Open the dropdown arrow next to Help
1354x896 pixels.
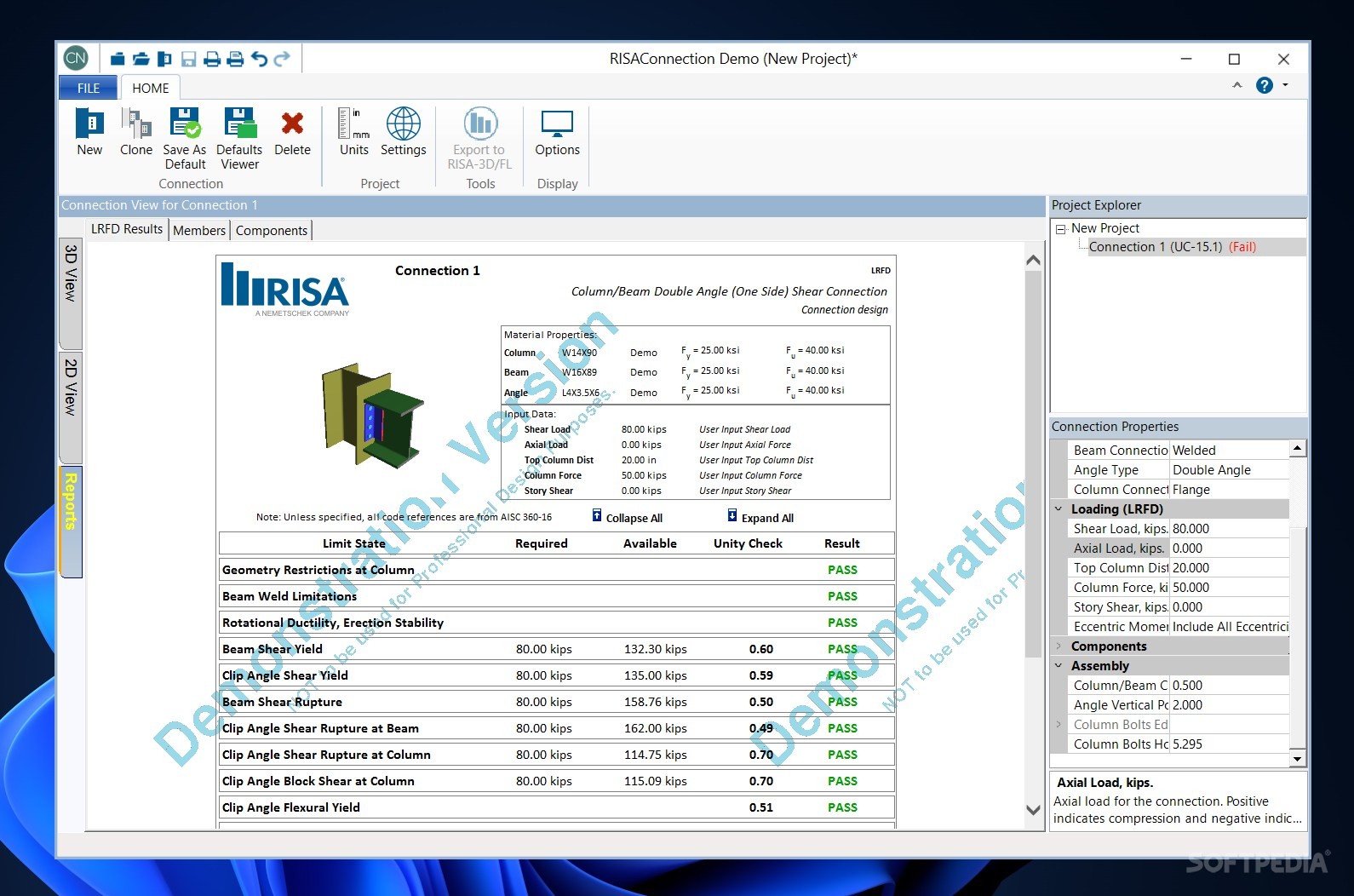pyautogui.click(x=1285, y=85)
